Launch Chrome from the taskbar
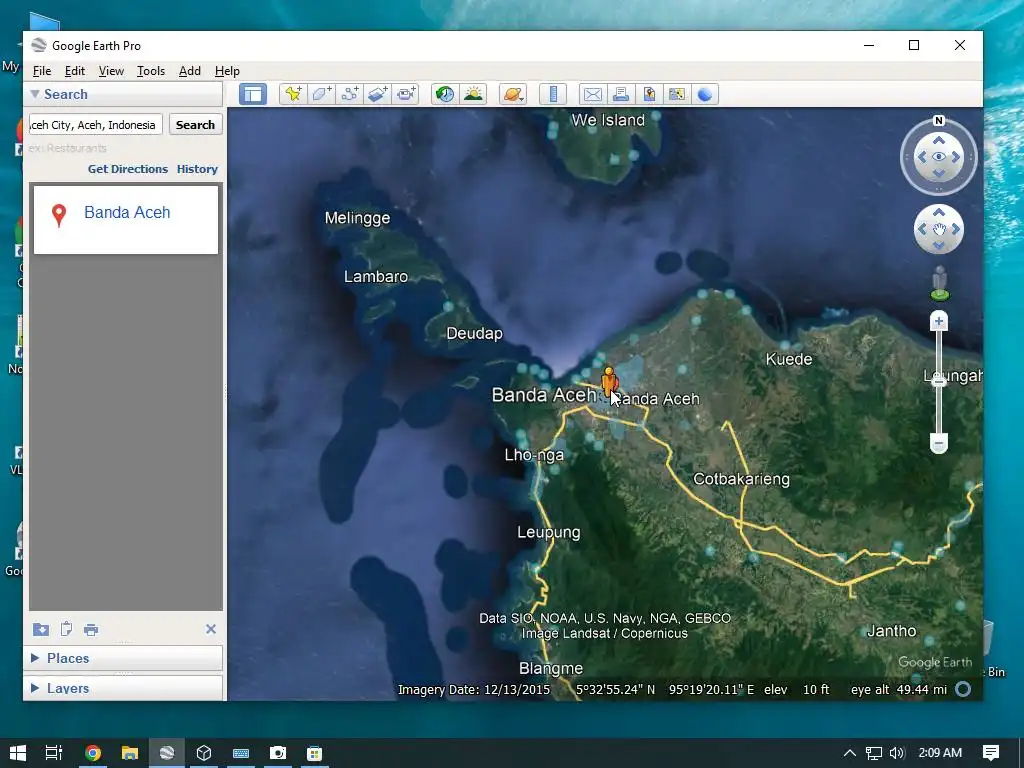The height and width of the screenshot is (768, 1024). 93,753
